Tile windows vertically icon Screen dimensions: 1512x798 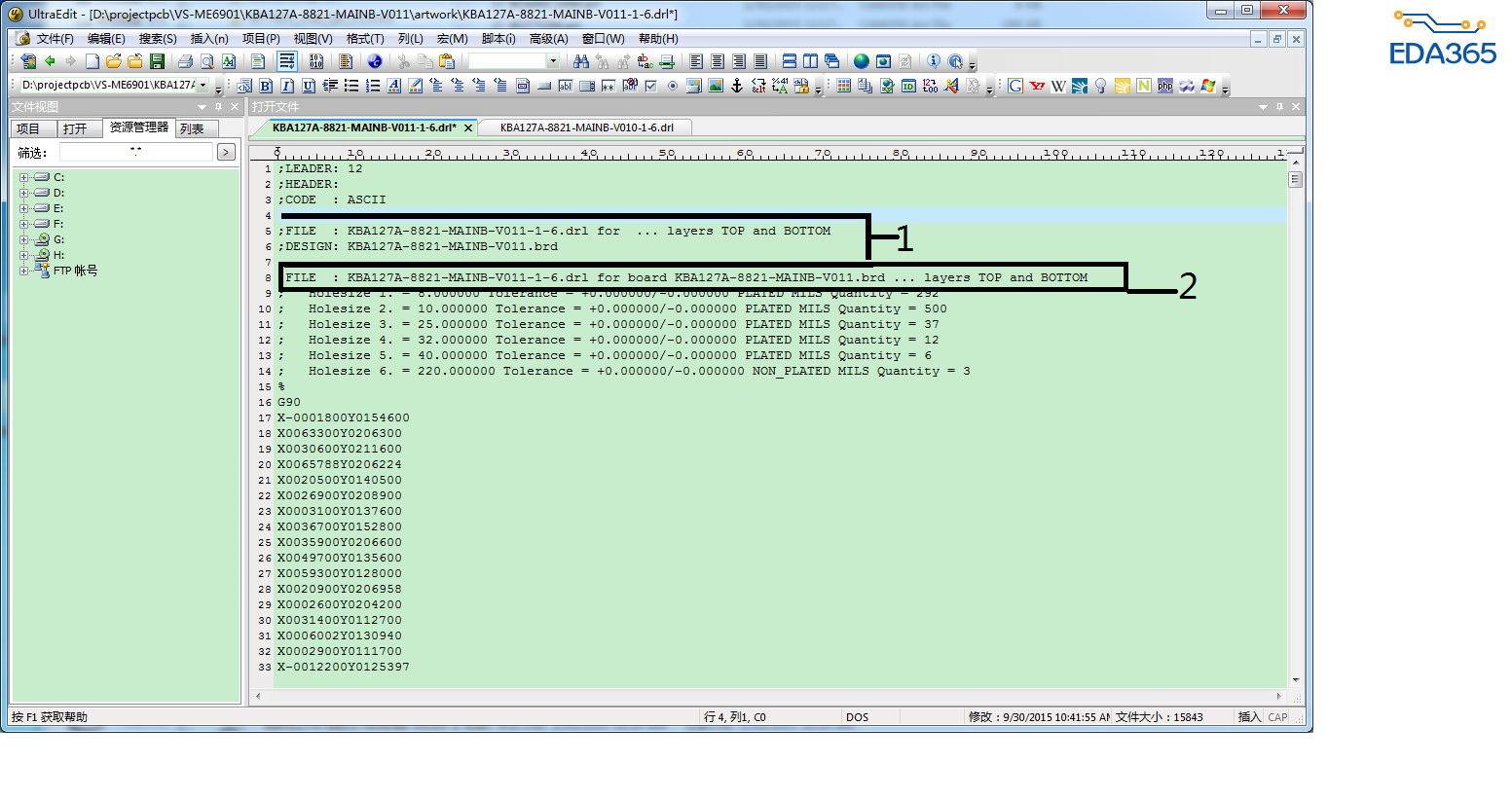pos(811,61)
